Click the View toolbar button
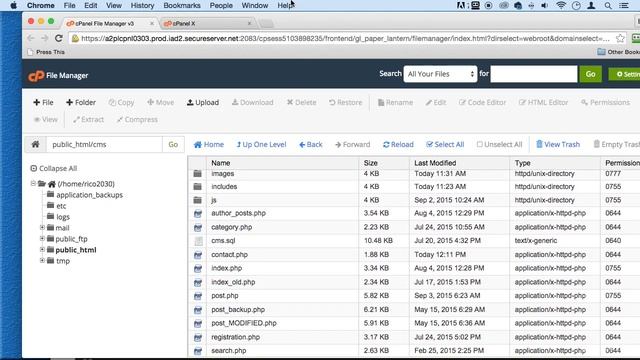Image resolution: width=640 pixels, height=360 pixels. [x=46, y=120]
